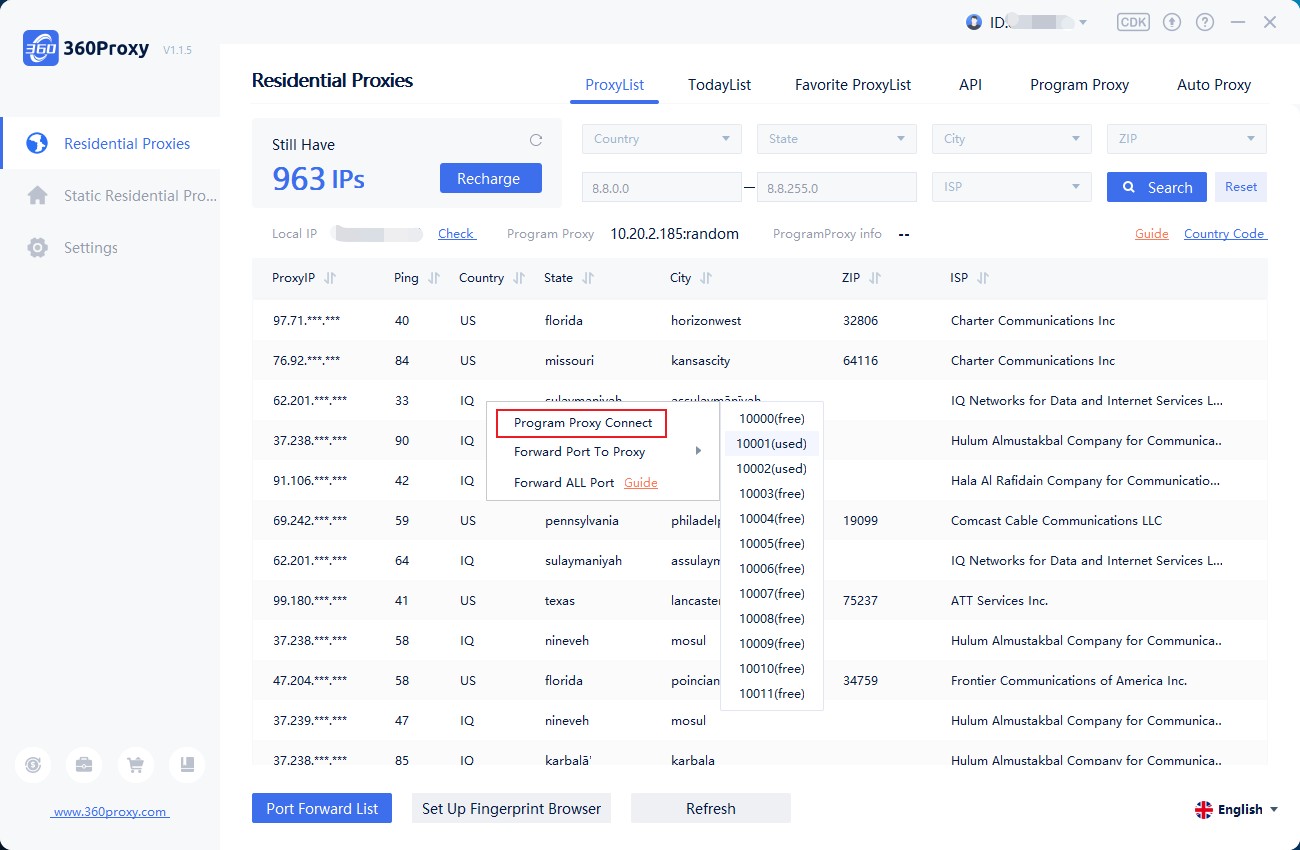Open the Country filter dropdown

coord(662,139)
